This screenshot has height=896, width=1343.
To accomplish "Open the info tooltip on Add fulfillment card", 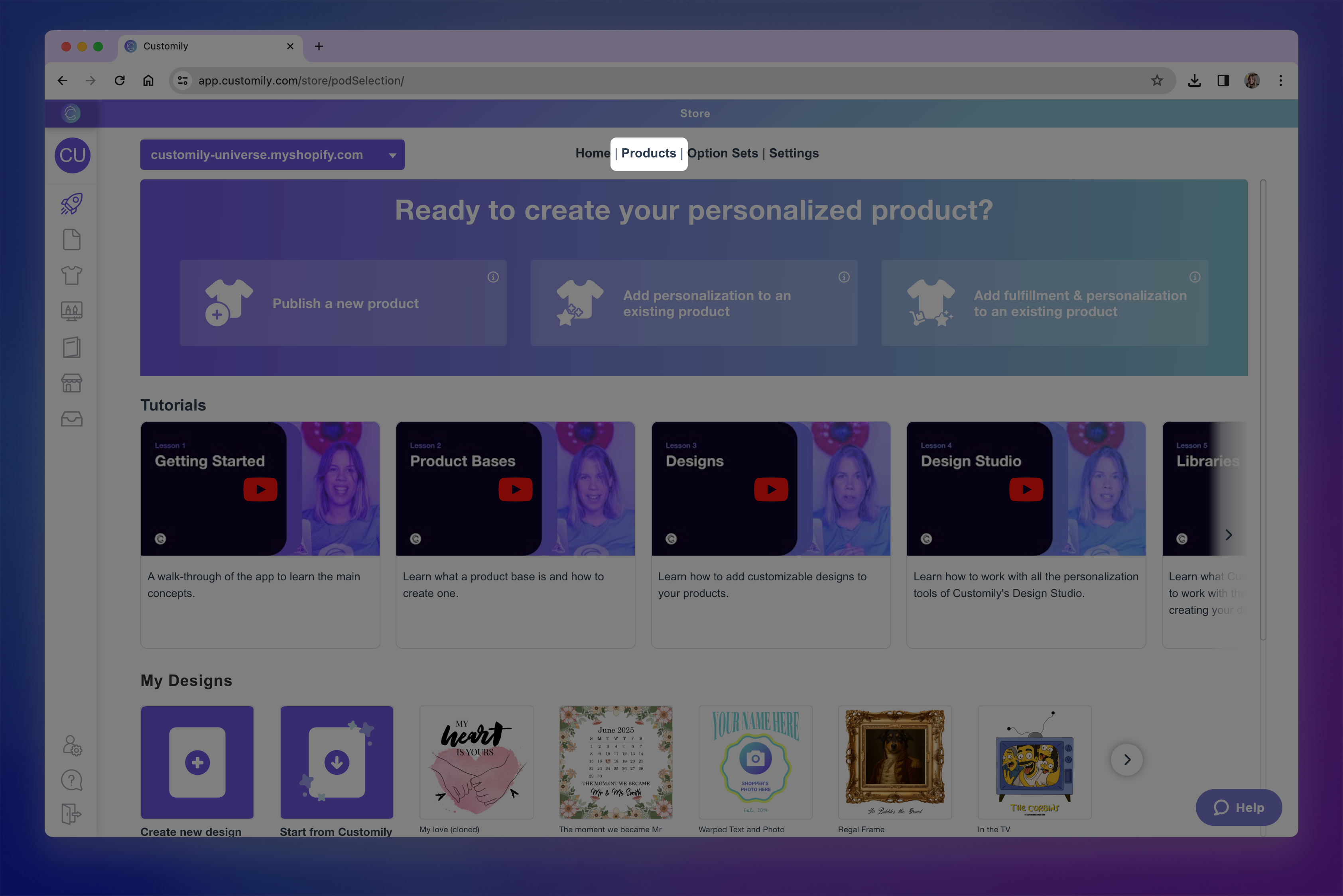I will tap(1195, 277).
